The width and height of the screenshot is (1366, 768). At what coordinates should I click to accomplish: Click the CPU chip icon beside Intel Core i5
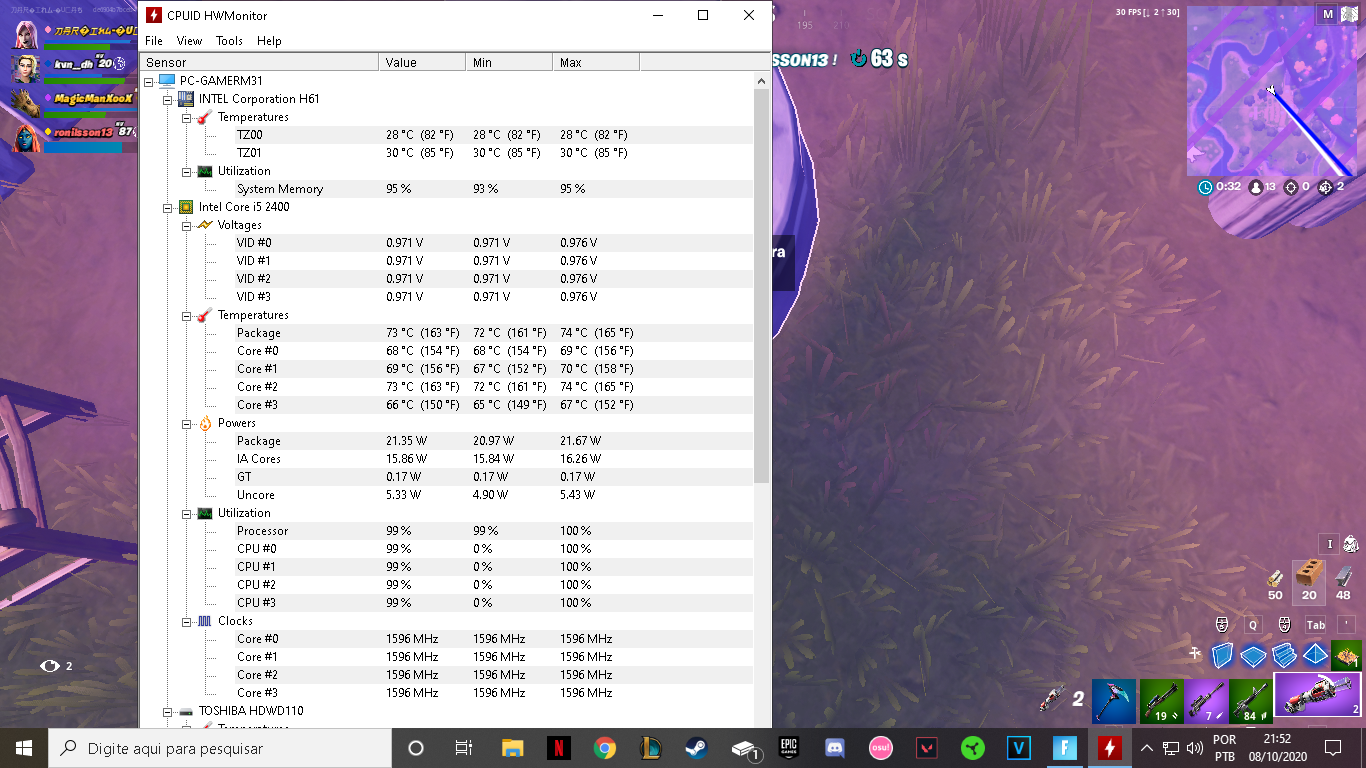click(x=185, y=207)
